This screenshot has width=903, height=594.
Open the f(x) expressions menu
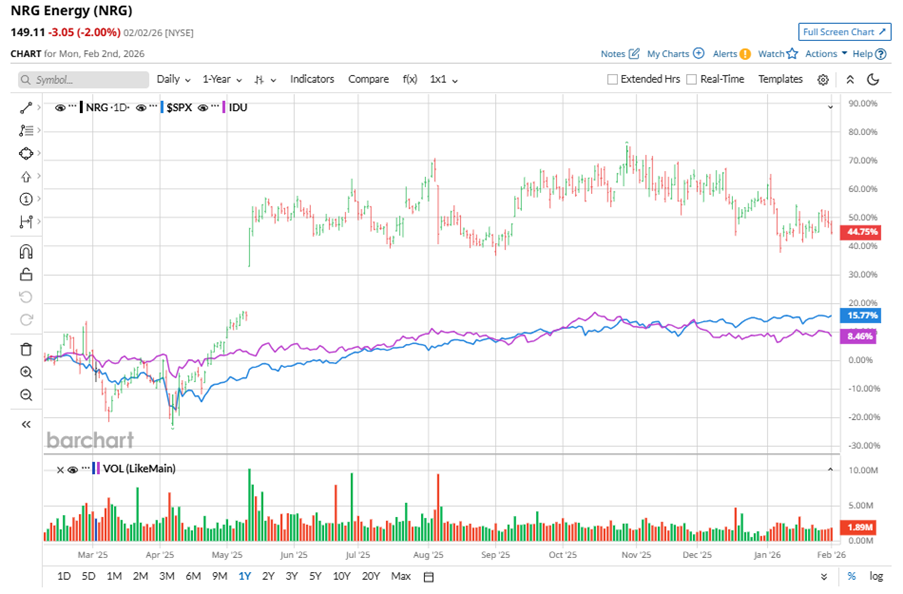410,80
